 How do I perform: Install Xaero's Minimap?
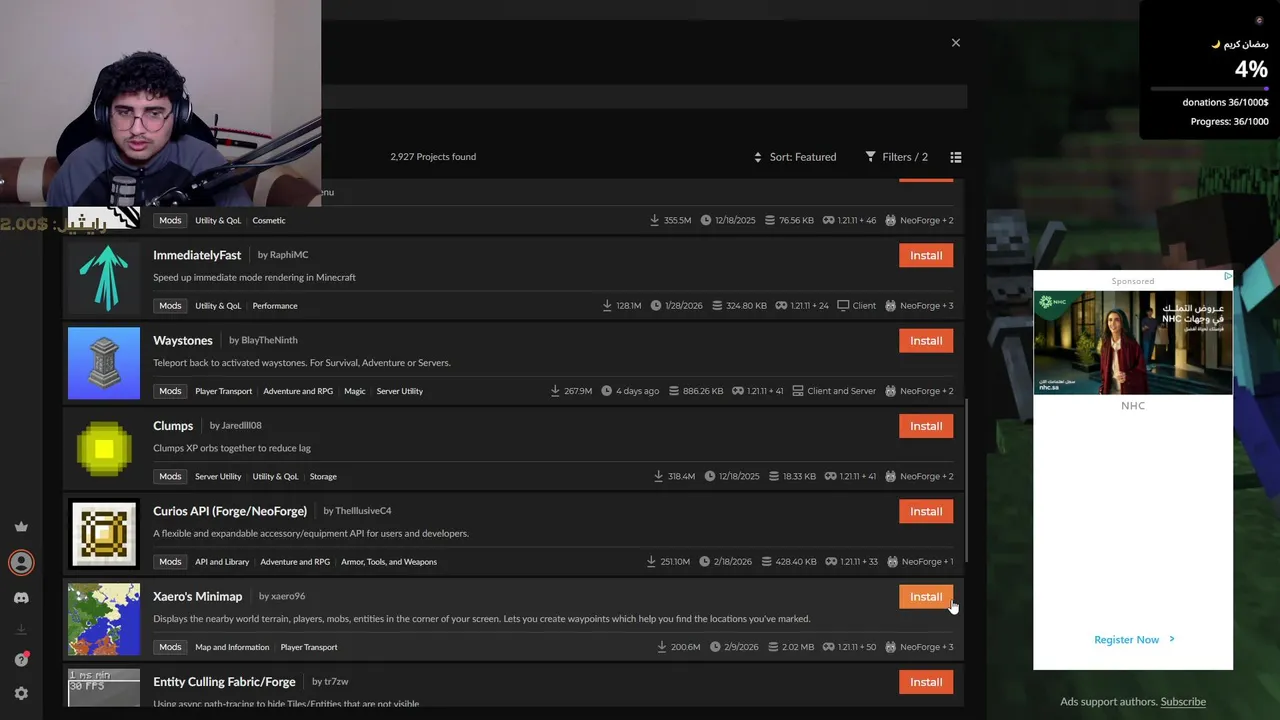[926, 597]
